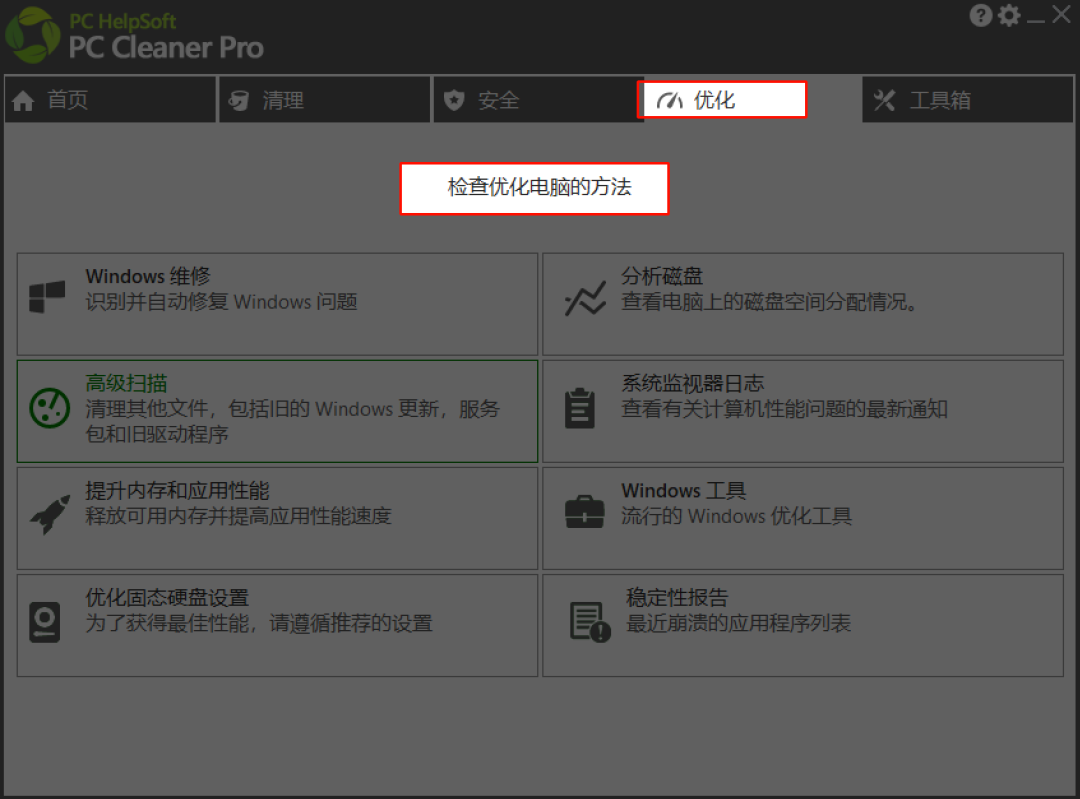Click the PC HelpSoft brand text
Image resolution: width=1080 pixels, height=799 pixels.
pyautogui.click(x=123, y=21)
